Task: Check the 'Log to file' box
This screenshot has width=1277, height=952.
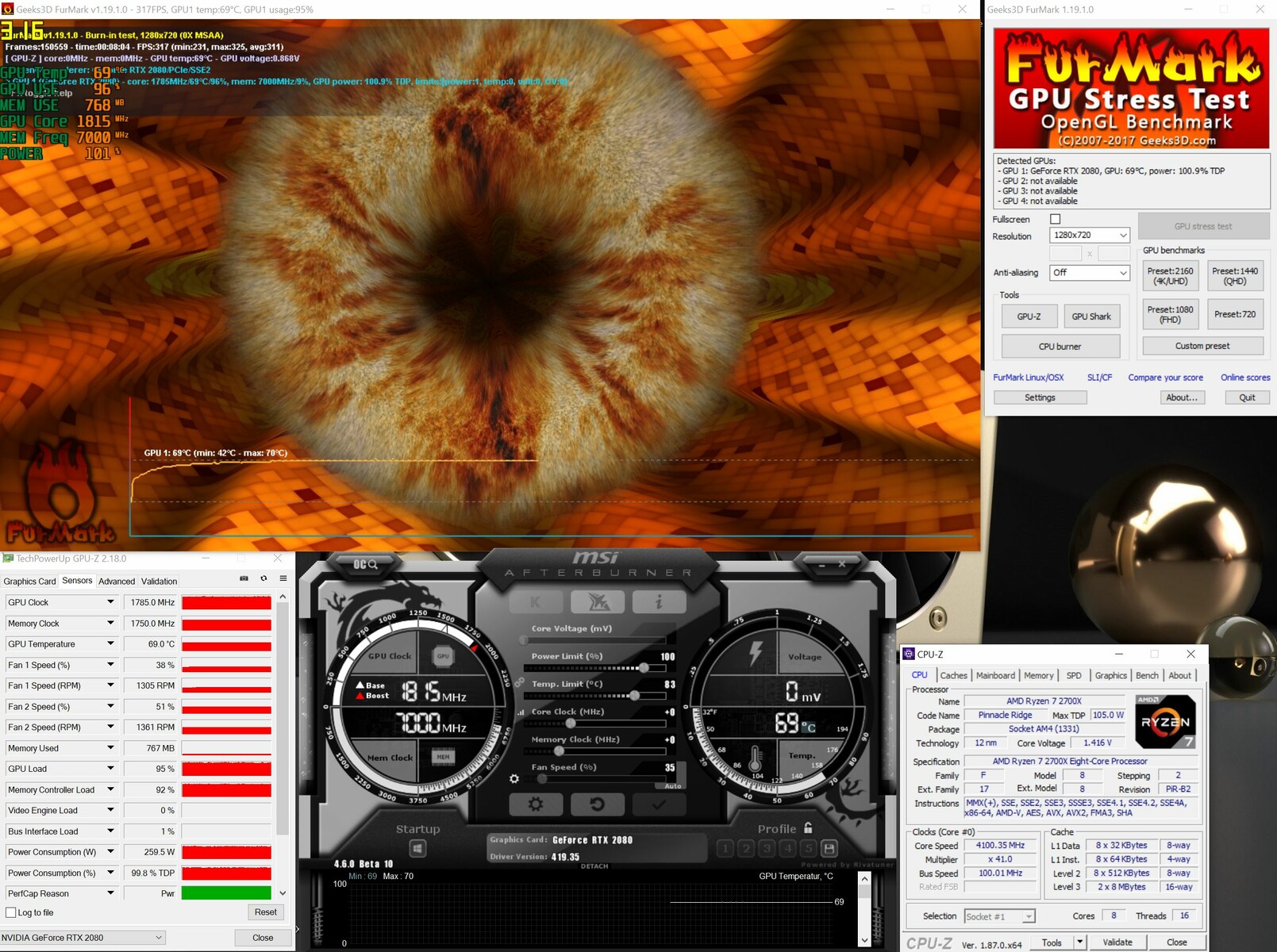Action: [x=11, y=912]
